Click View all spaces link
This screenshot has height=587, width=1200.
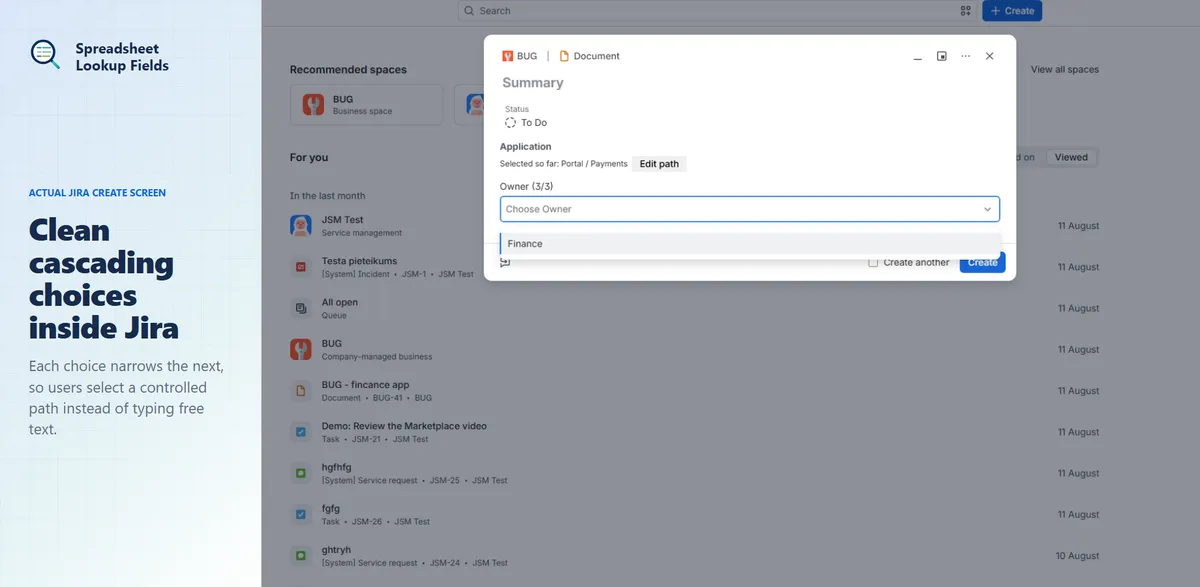pos(1065,70)
